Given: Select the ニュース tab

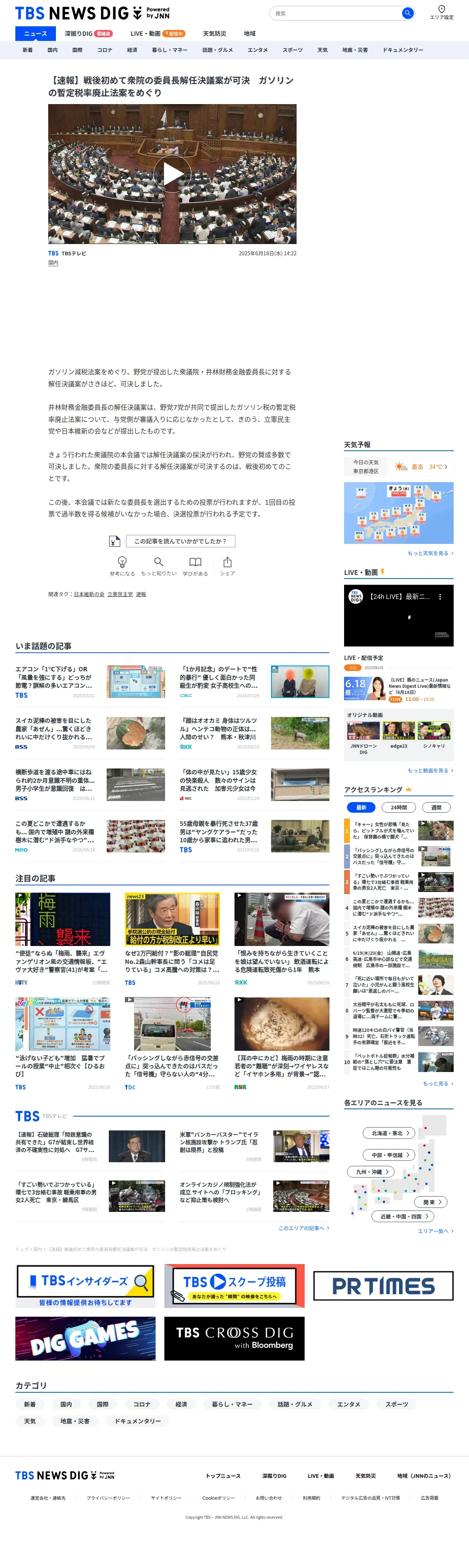Looking at the screenshot, I should (x=35, y=34).
